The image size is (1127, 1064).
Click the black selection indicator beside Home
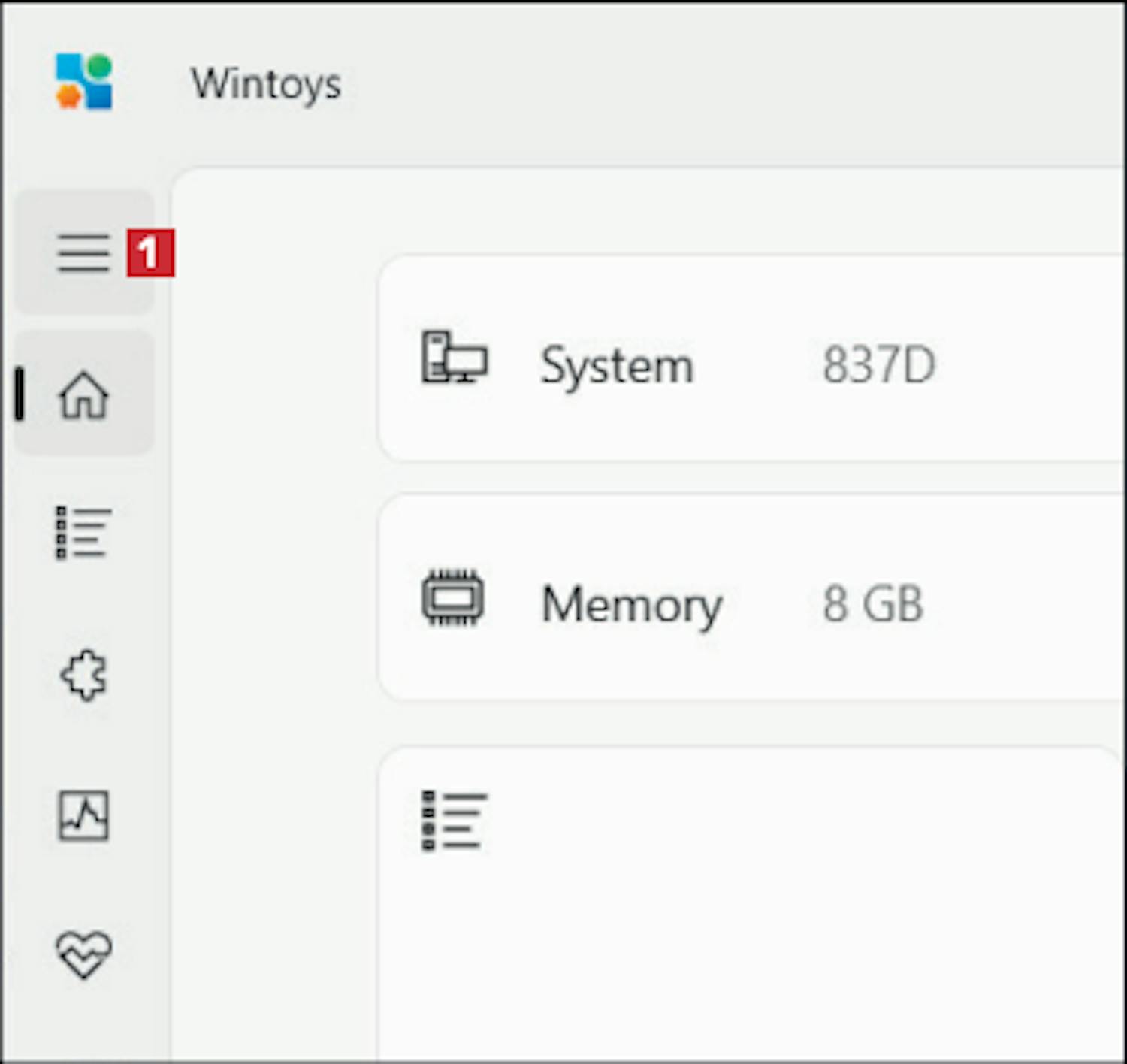click(20, 394)
